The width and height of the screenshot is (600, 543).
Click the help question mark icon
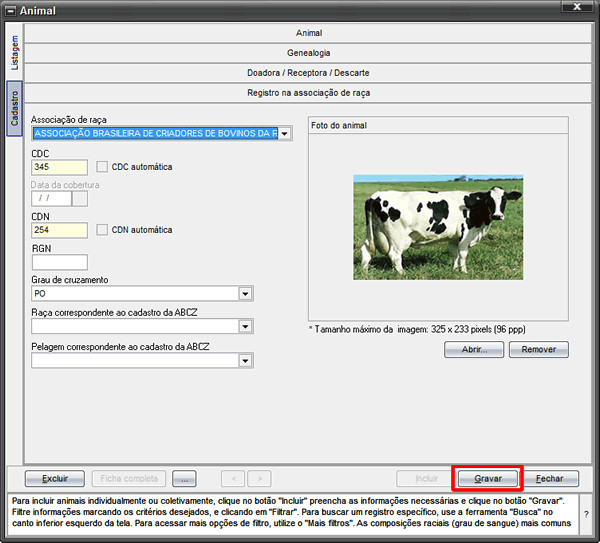click(x=586, y=514)
